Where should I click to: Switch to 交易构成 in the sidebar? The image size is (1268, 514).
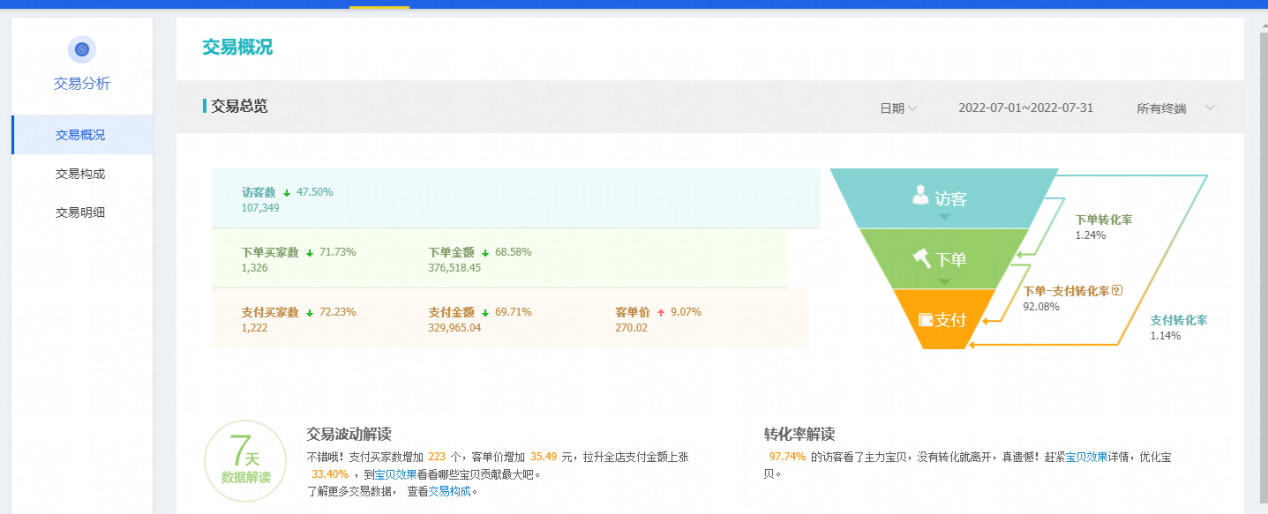pyautogui.click(x=80, y=174)
